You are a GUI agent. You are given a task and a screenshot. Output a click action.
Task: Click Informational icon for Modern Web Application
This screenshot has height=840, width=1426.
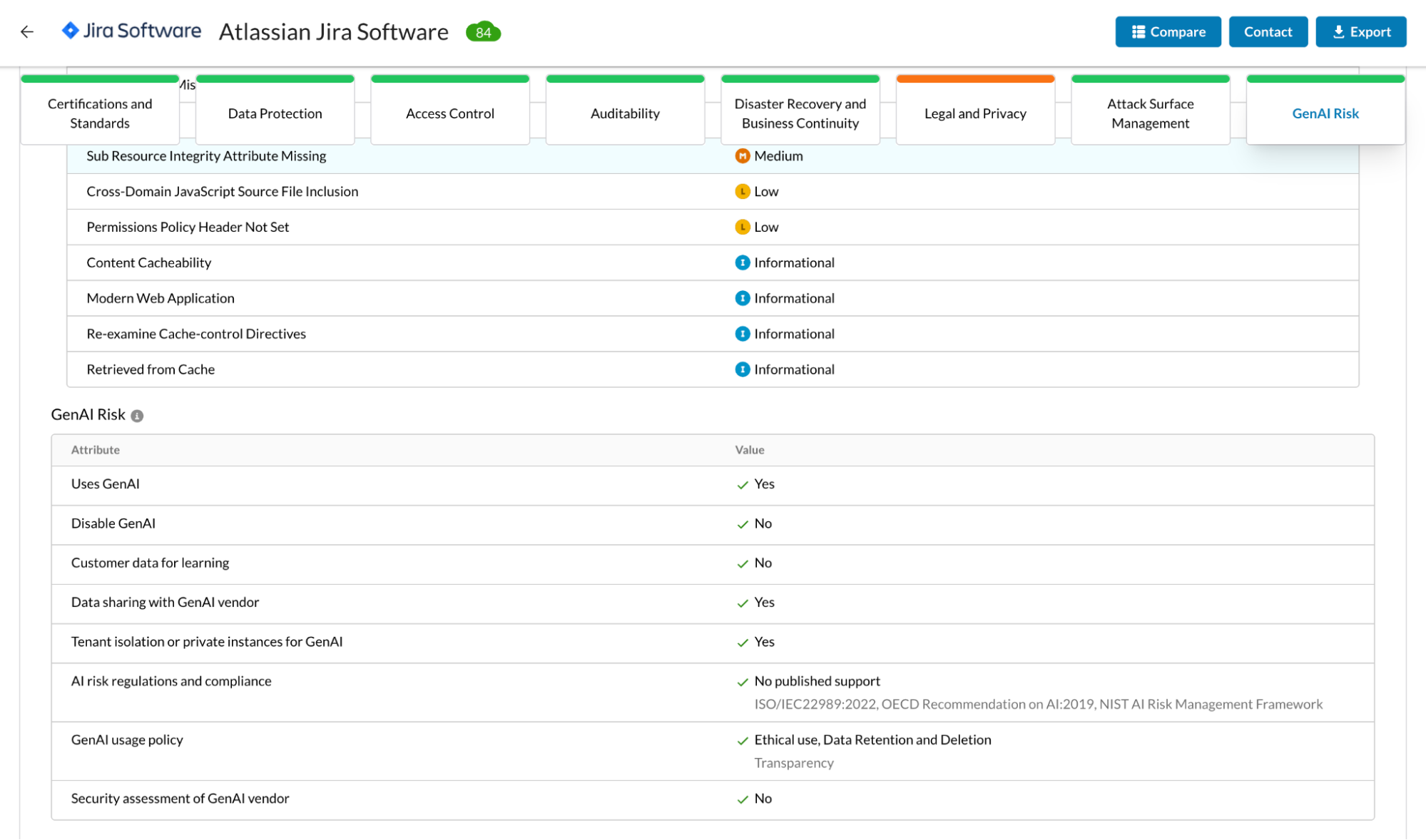tap(743, 299)
